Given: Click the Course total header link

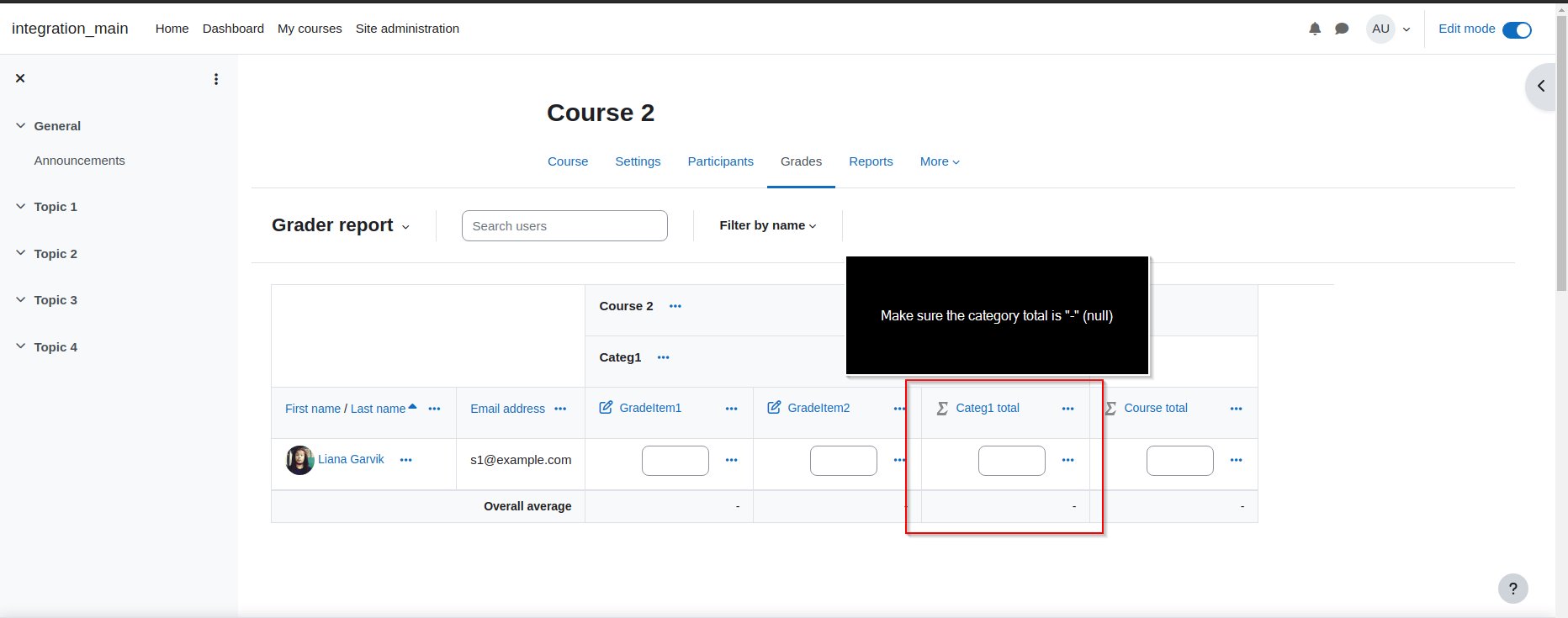Looking at the screenshot, I should (x=1156, y=408).
